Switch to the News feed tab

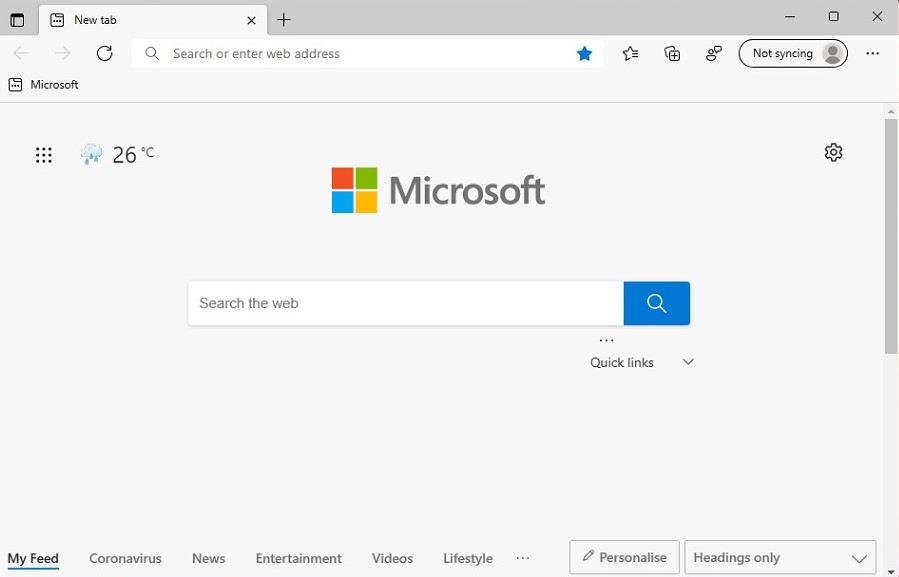(x=208, y=558)
